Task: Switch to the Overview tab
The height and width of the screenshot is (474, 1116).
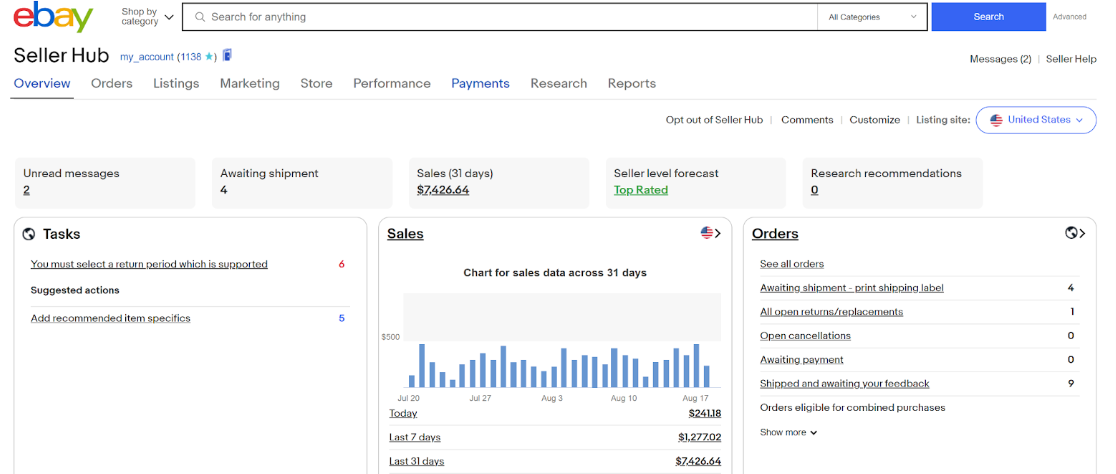Action: point(42,83)
